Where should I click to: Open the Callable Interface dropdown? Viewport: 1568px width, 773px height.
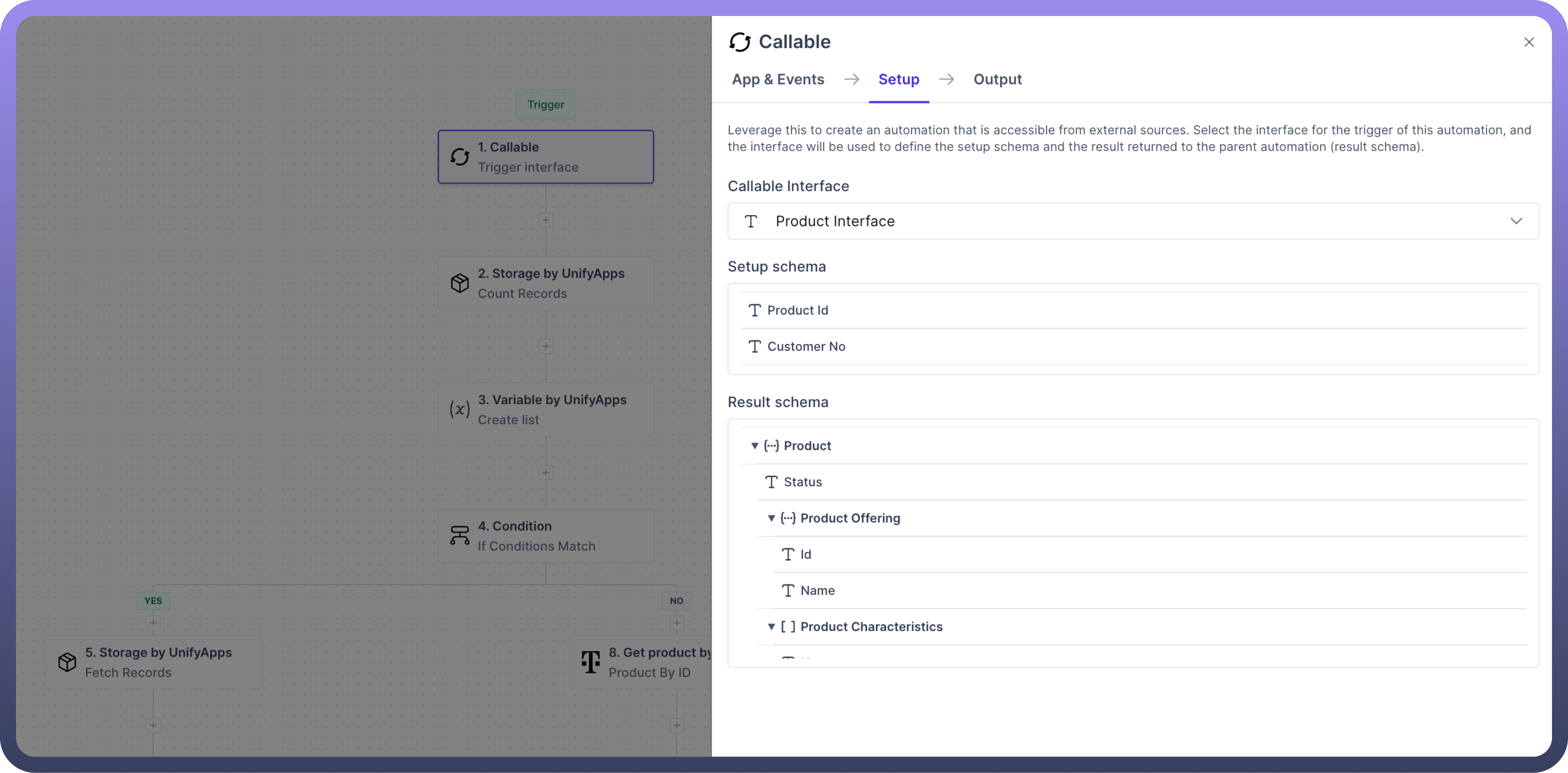click(1516, 221)
